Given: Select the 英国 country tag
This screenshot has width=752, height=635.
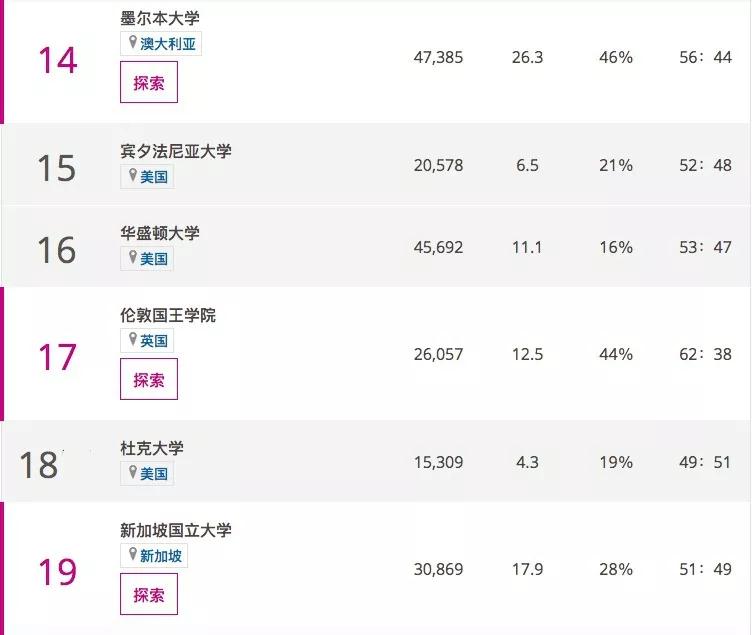Looking at the screenshot, I should click(154, 341).
